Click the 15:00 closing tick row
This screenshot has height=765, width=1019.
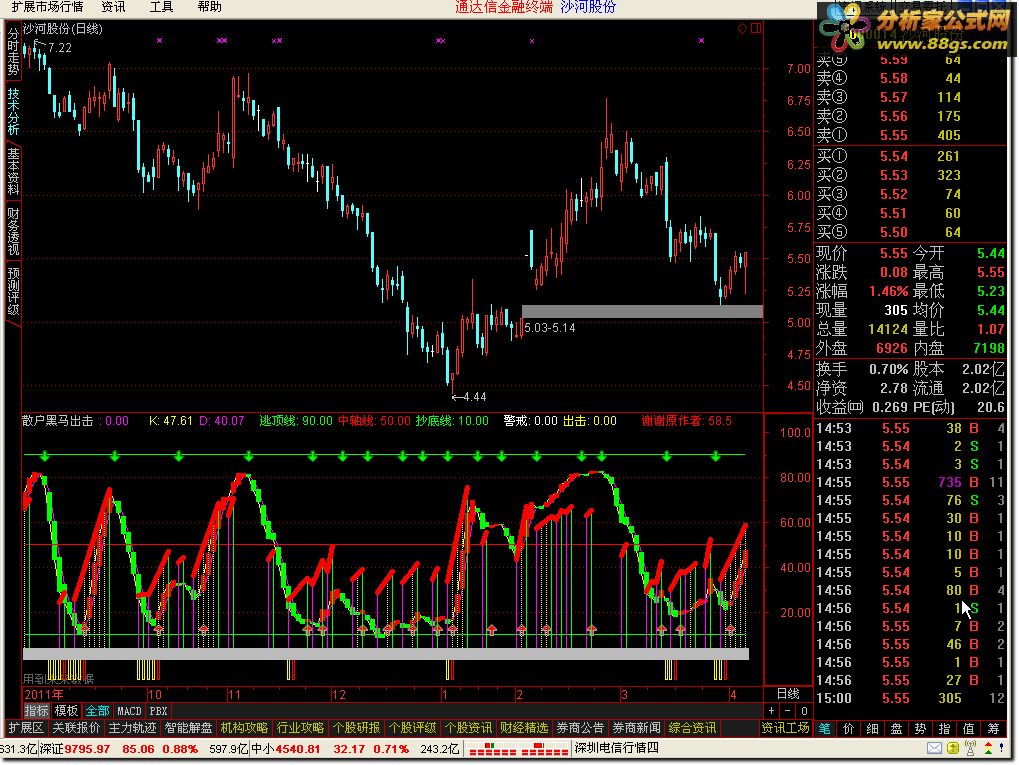pos(910,699)
